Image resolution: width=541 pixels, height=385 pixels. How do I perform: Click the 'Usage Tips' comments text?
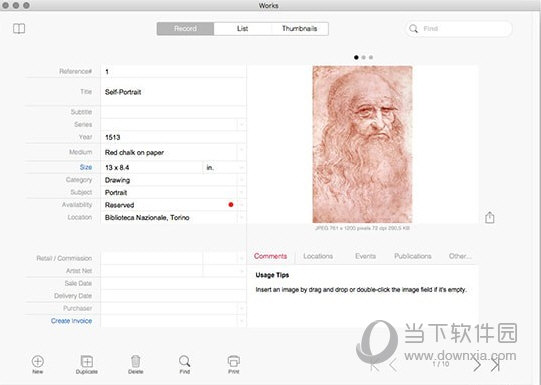(272, 275)
